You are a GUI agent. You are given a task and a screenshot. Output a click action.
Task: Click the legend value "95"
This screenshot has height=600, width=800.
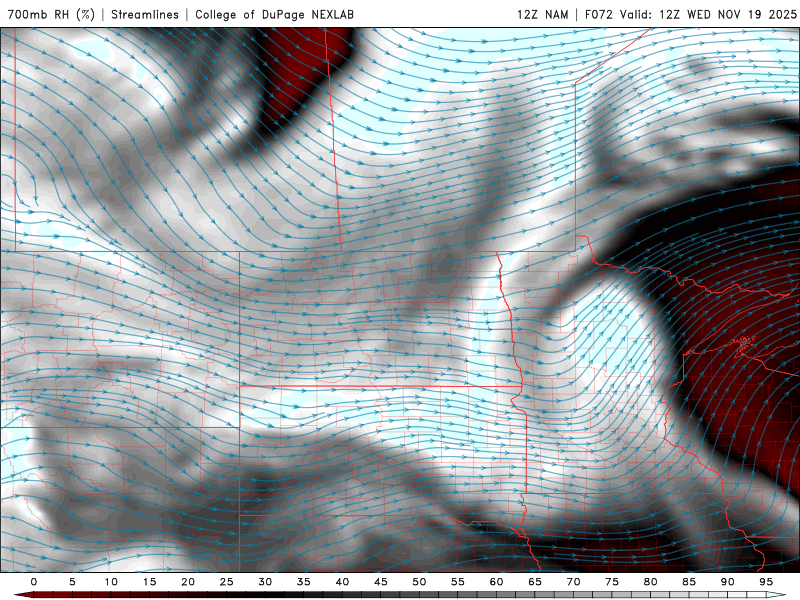click(x=765, y=582)
